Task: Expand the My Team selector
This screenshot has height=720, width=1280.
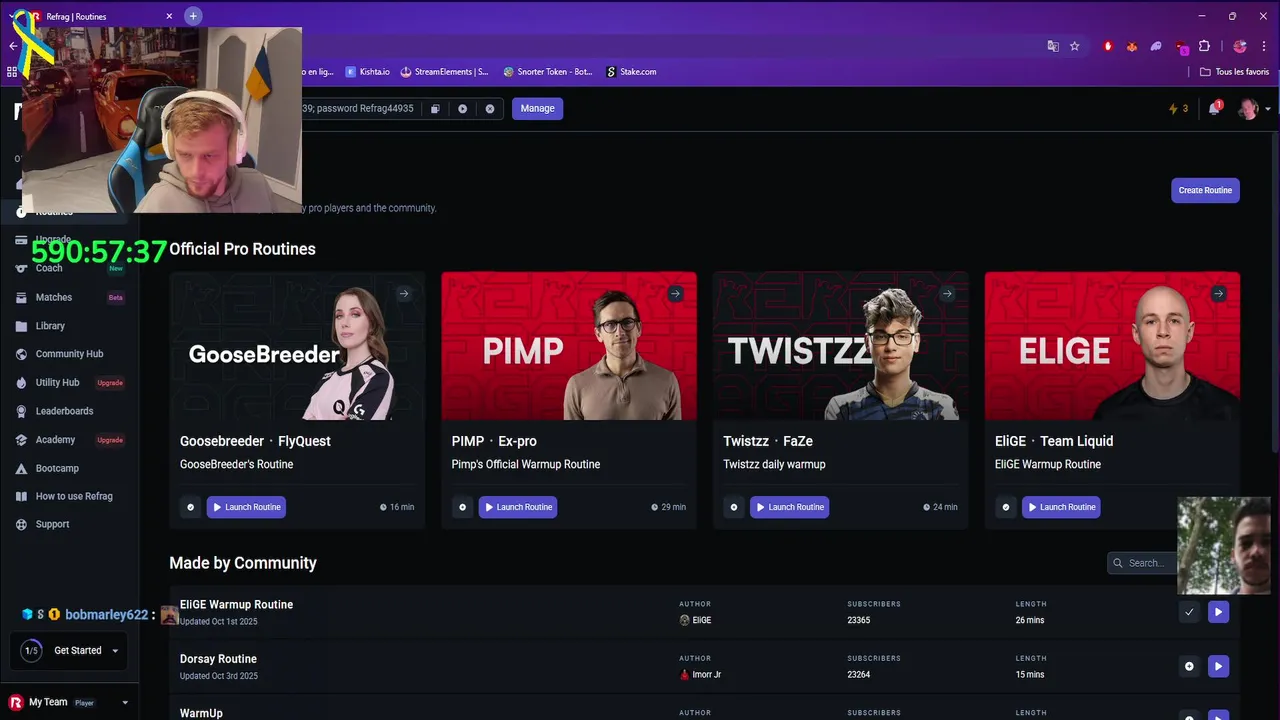Action: pyautogui.click(x=68, y=702)
